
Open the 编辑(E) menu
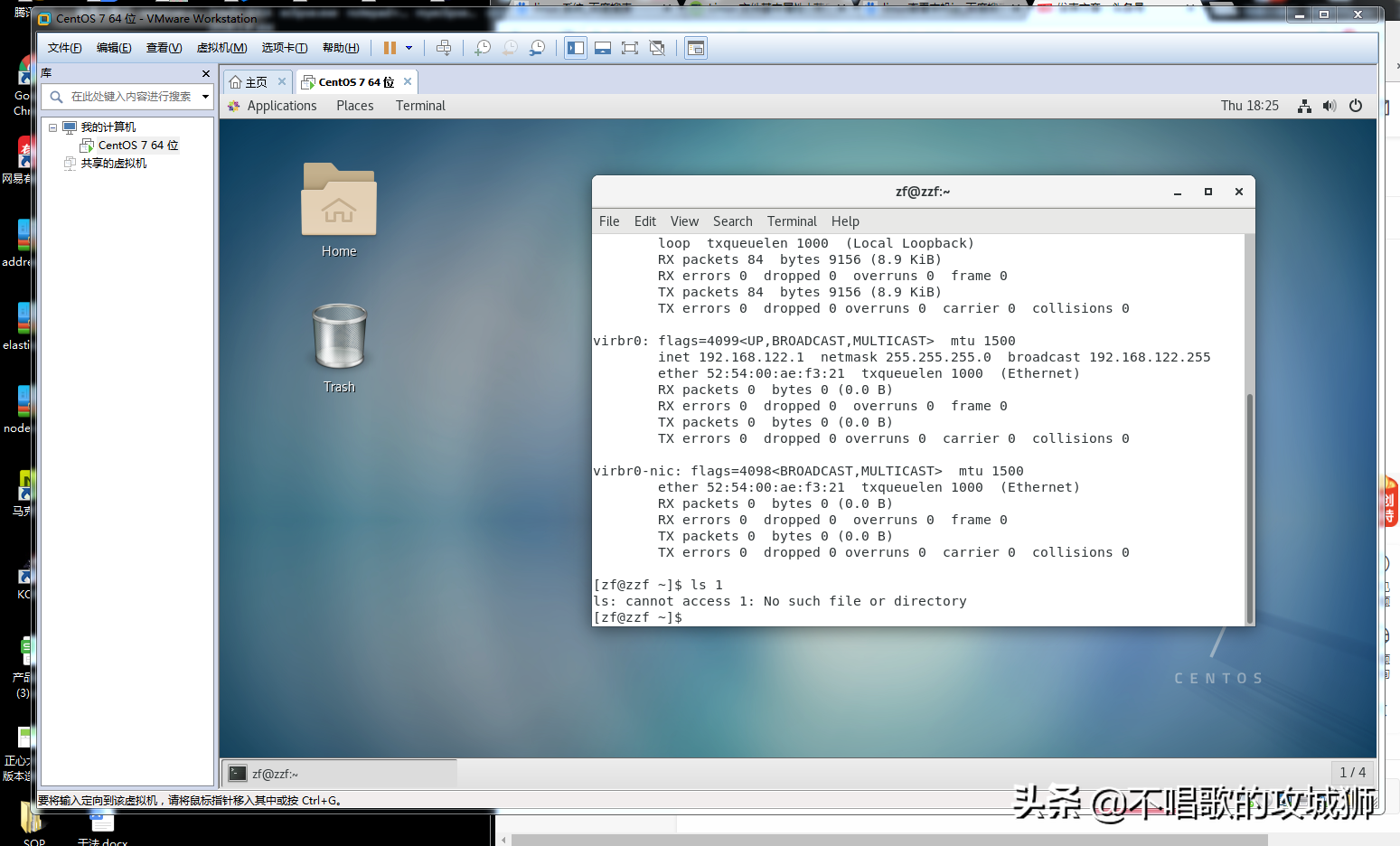click(x=114, y=48)
